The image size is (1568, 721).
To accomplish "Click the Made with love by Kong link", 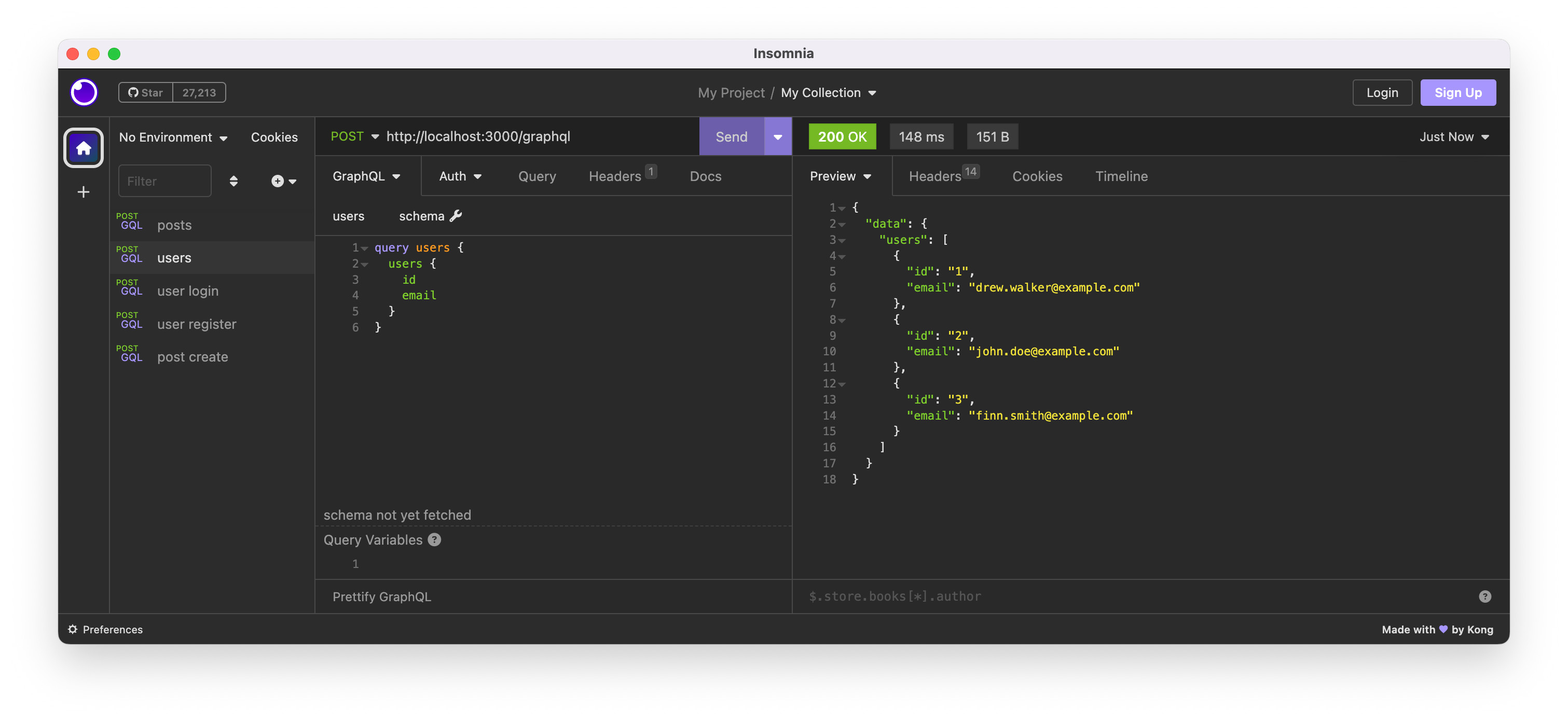I will click(x=1437, y=629).
